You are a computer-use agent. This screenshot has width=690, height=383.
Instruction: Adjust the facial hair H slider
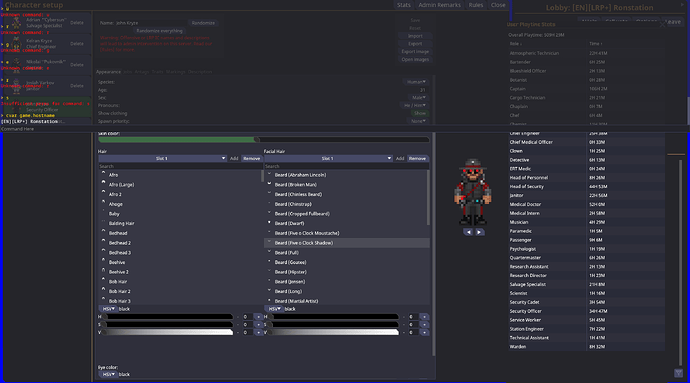click(334, 317)
